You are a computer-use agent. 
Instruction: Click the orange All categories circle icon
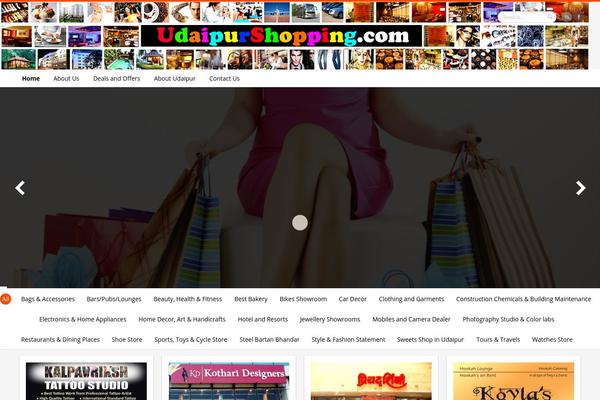[5, 299]
